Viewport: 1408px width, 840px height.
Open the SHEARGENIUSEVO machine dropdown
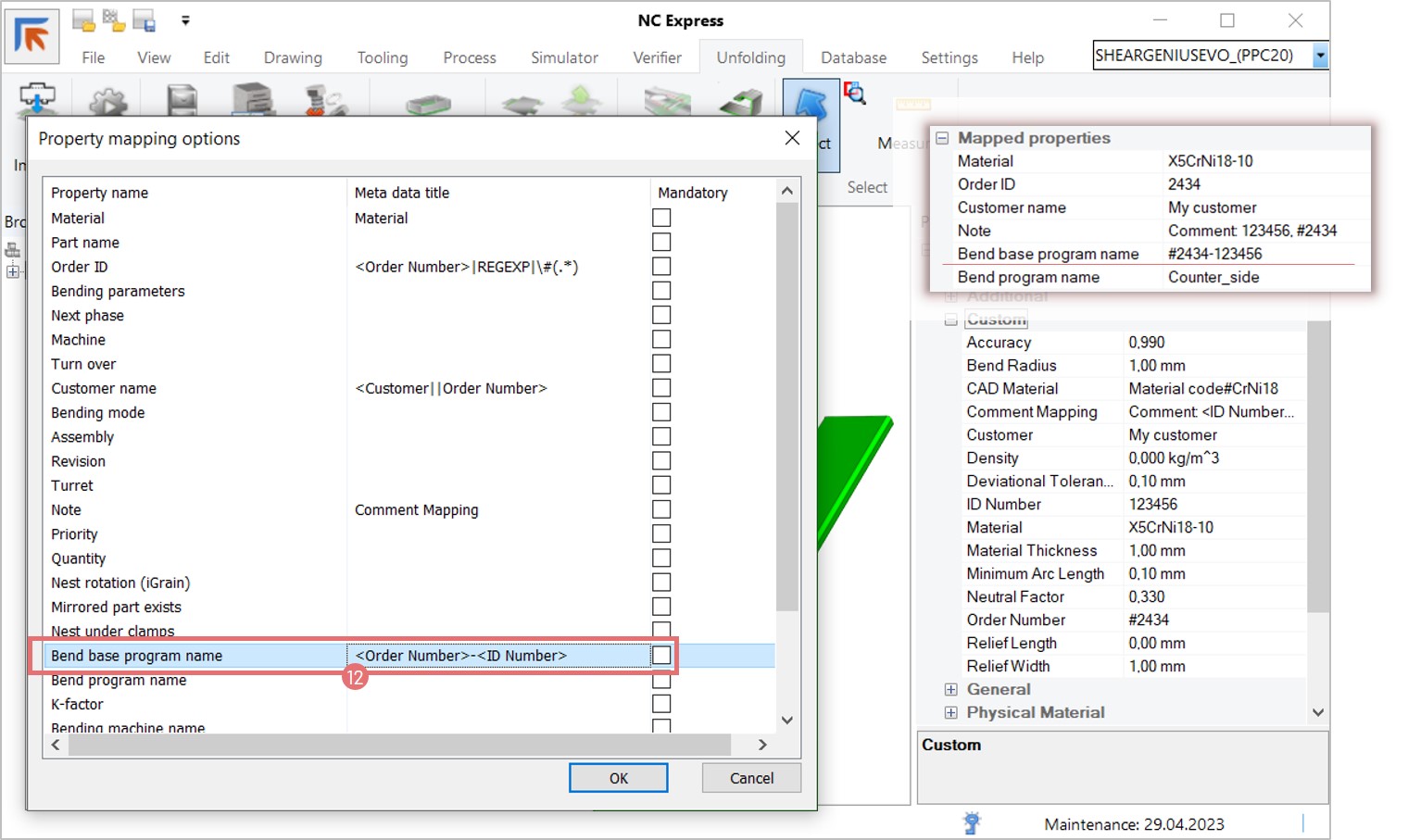pos(1320,56)
